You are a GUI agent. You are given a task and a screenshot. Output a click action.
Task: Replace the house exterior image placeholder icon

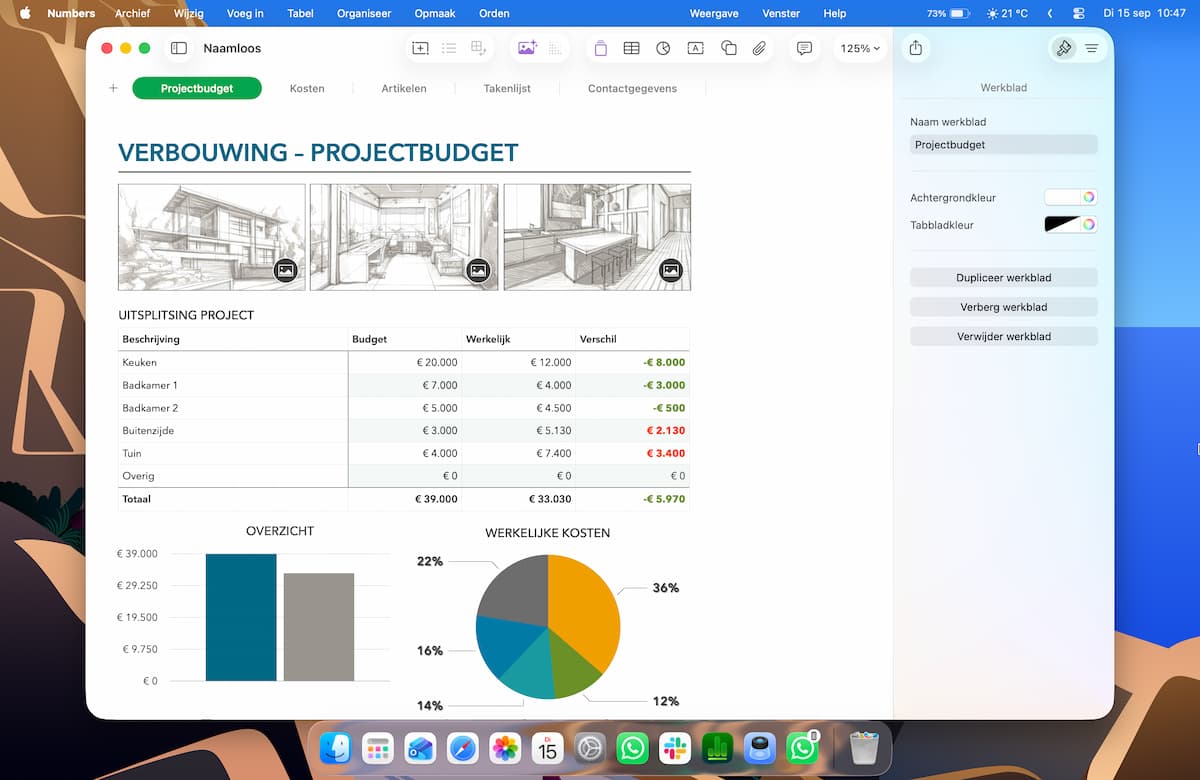pyautogui.click(x=286, y=270)
